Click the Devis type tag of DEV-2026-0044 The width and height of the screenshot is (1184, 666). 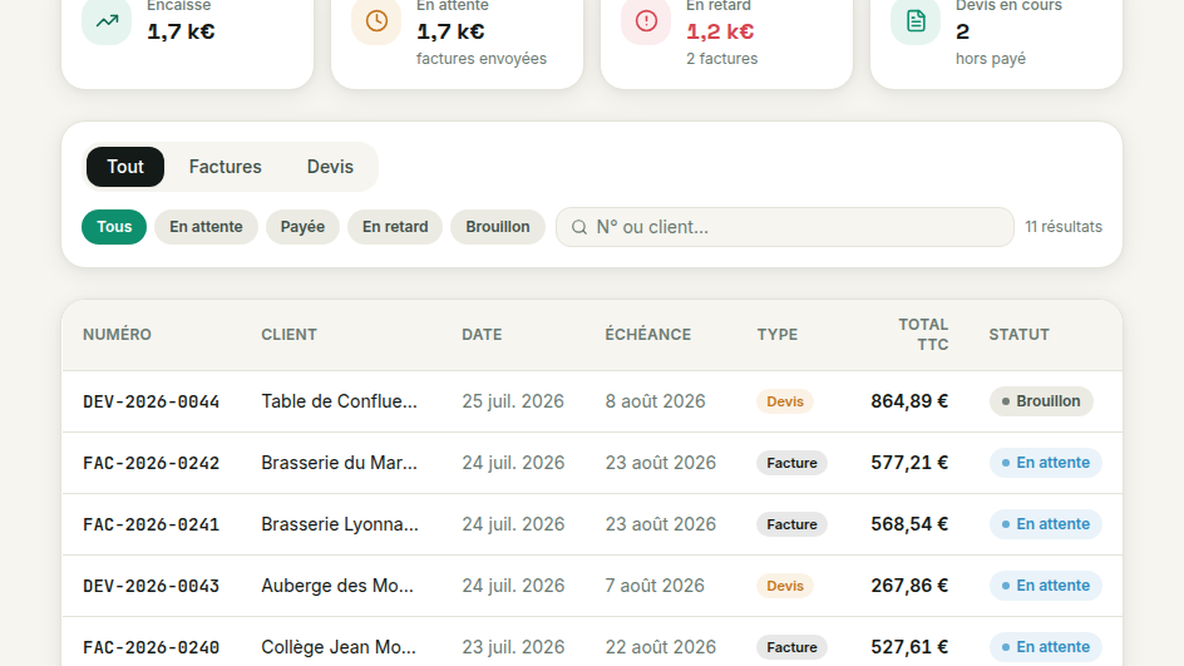tap(785, 402)
